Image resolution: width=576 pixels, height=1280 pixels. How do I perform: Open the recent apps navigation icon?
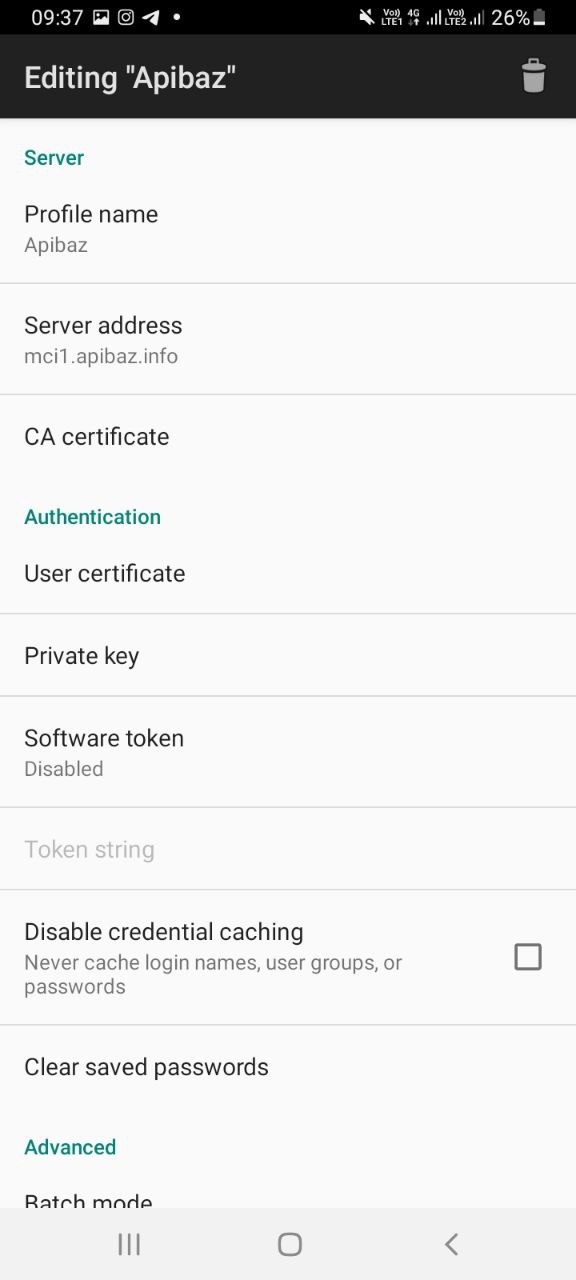click(129, 1244)
